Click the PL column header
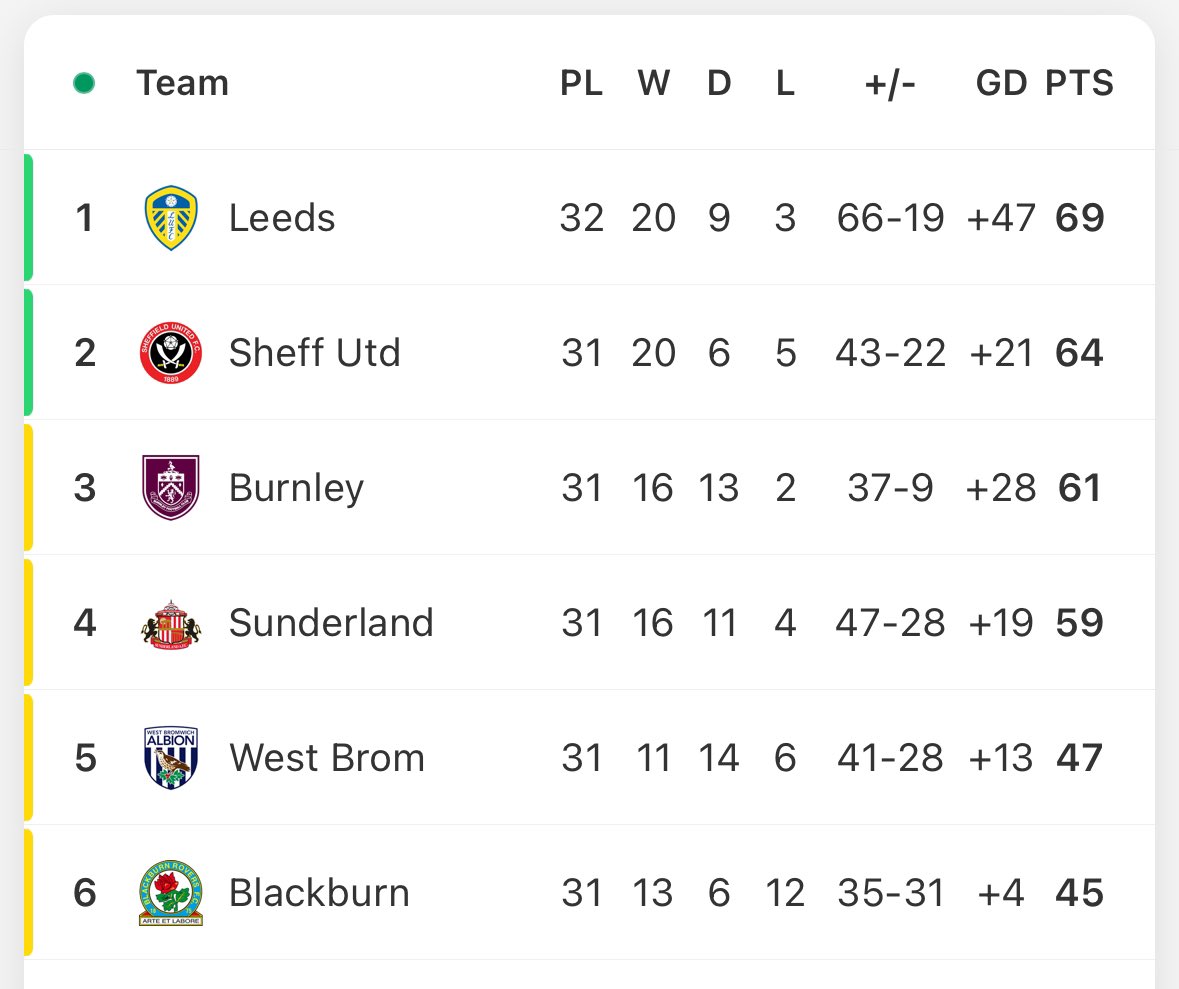 coord(581,83)
